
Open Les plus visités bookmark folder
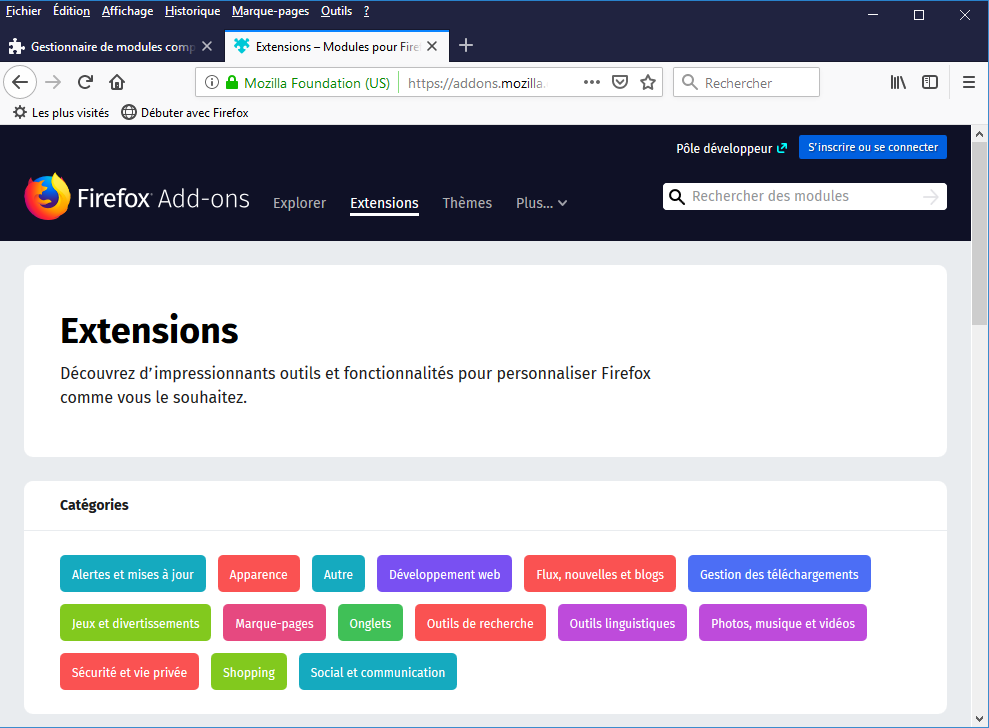pyautogui.click(x=61, y=112)
